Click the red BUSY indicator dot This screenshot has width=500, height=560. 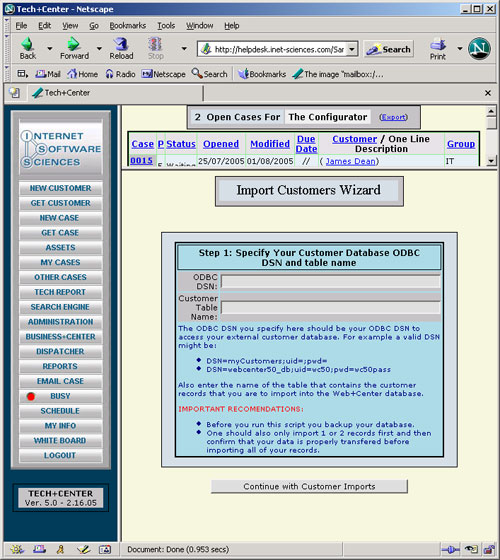coord(31,396)
